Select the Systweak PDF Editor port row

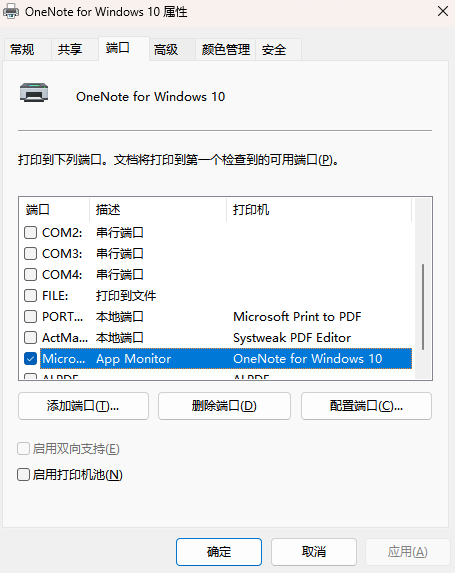point(216,338)
